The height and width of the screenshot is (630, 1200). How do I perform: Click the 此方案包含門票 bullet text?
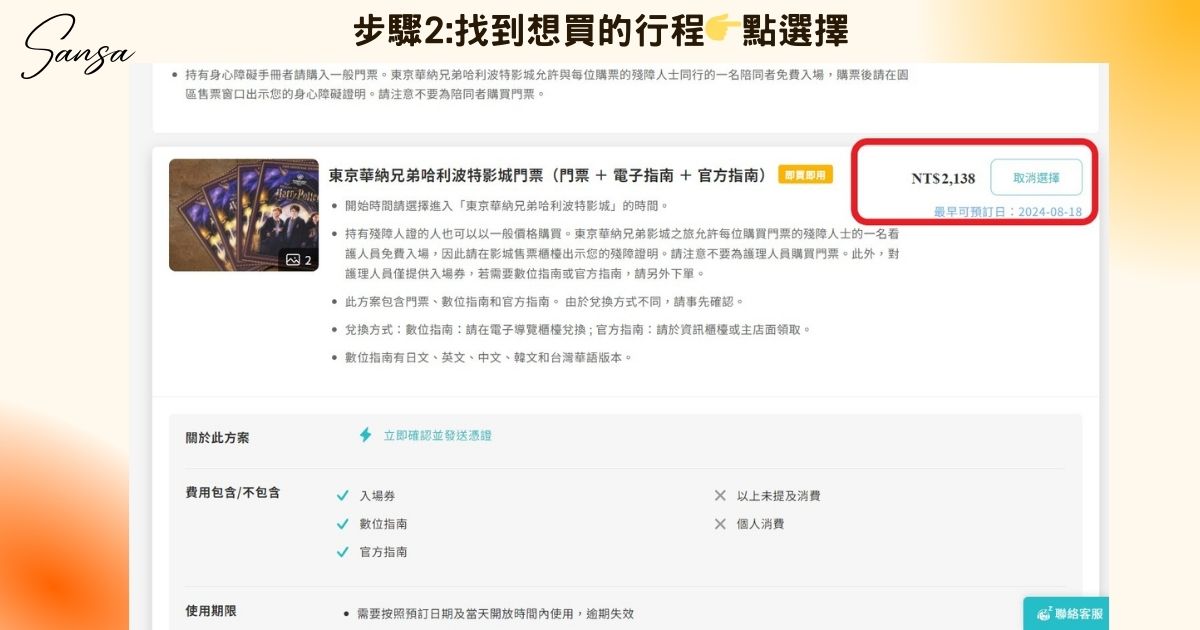click(545, 301)
